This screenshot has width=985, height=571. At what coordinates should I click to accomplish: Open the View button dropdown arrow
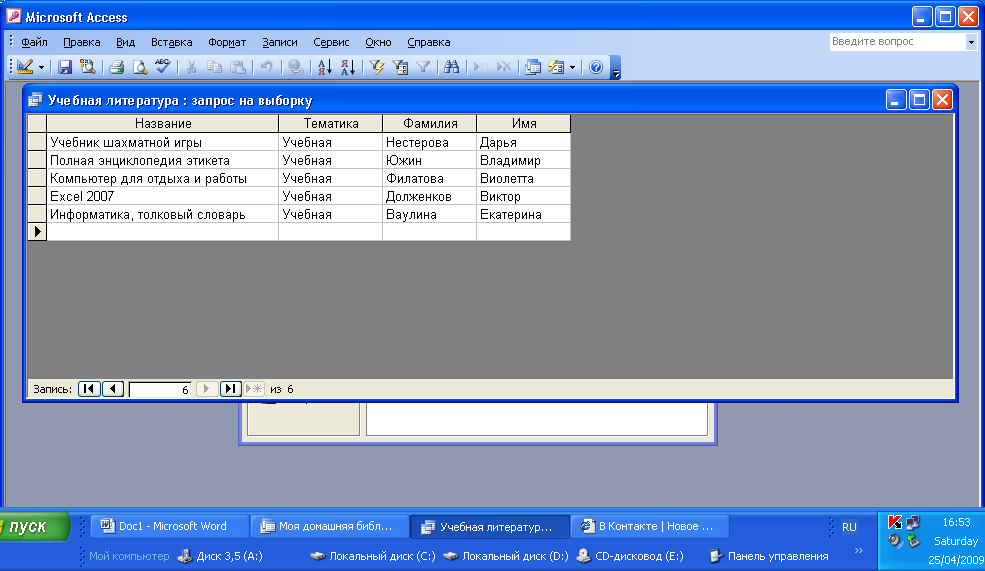tap(41, 67)
